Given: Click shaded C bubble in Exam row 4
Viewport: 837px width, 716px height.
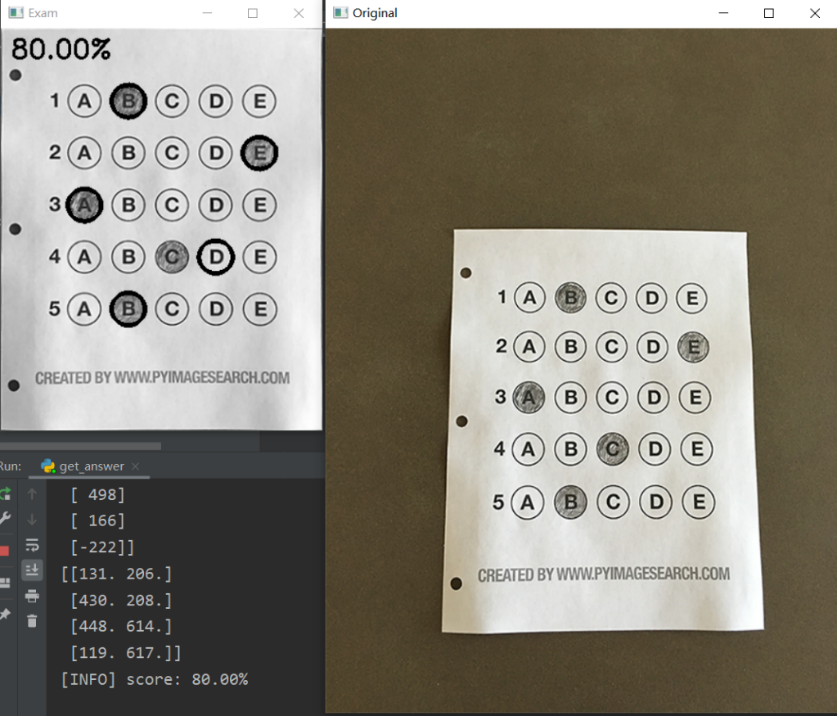Looking at the screenshot, I should [x=172, y=257].
